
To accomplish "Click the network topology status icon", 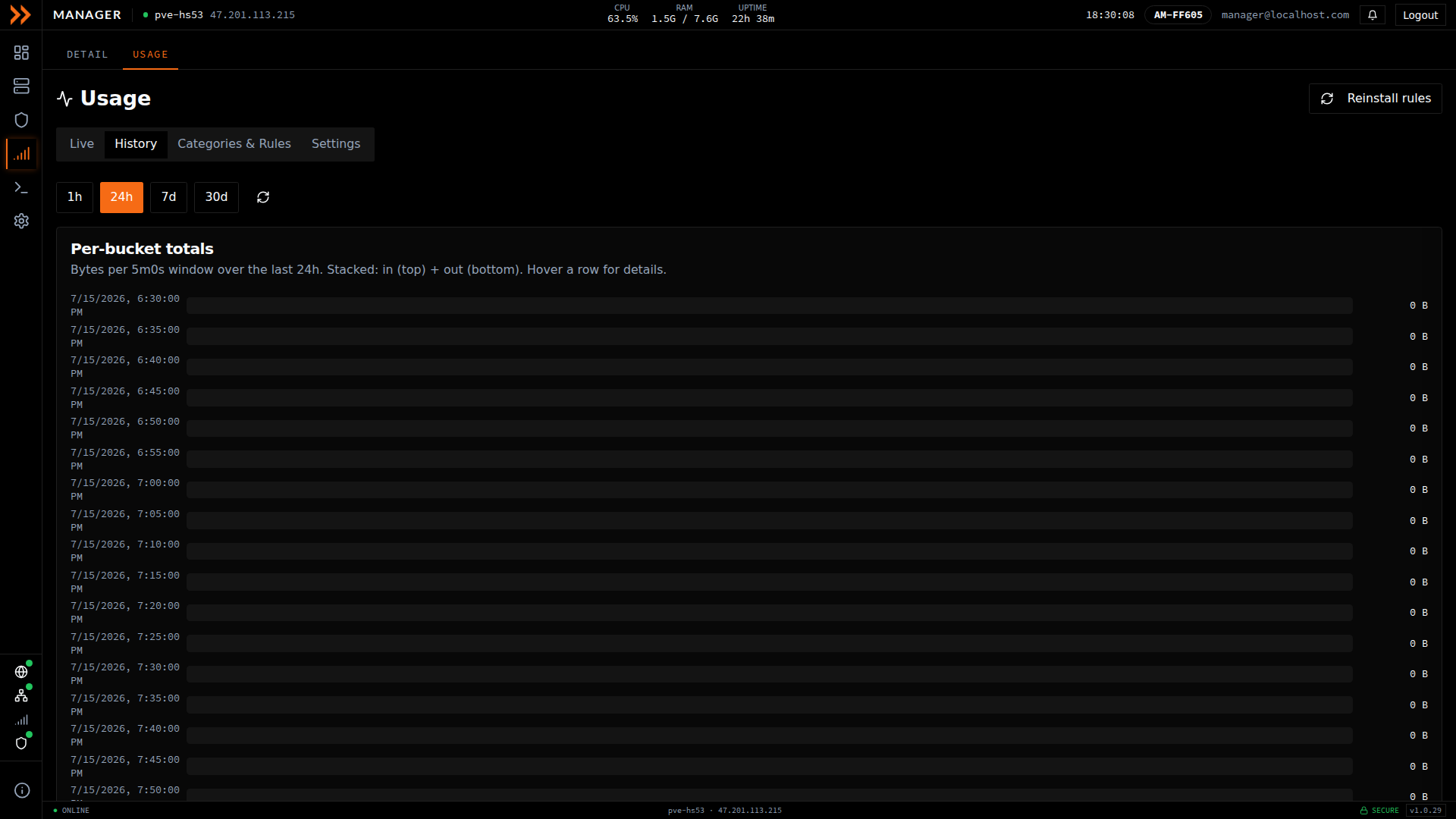I will 21,695.
